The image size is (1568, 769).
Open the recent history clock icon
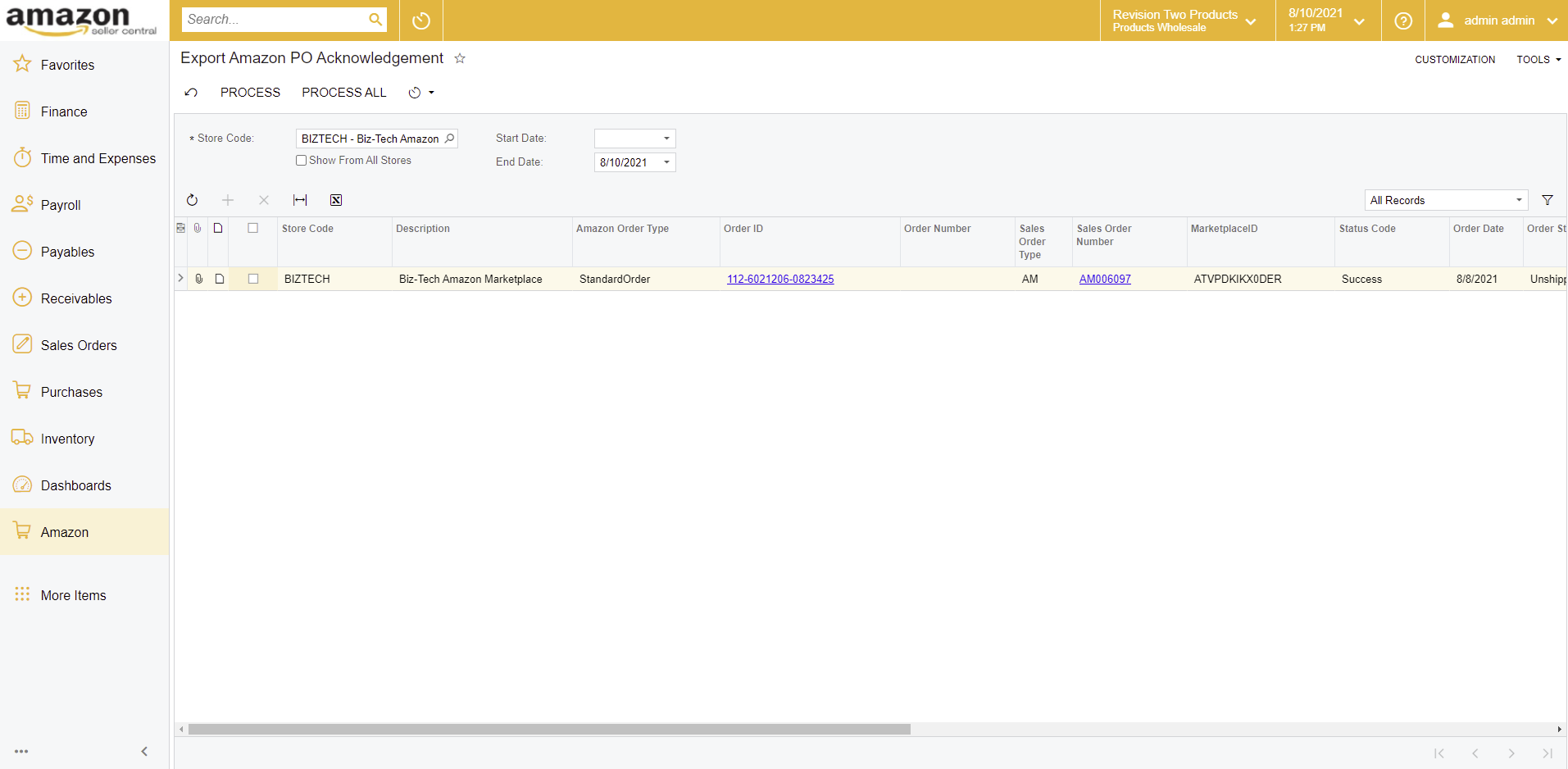421,20
